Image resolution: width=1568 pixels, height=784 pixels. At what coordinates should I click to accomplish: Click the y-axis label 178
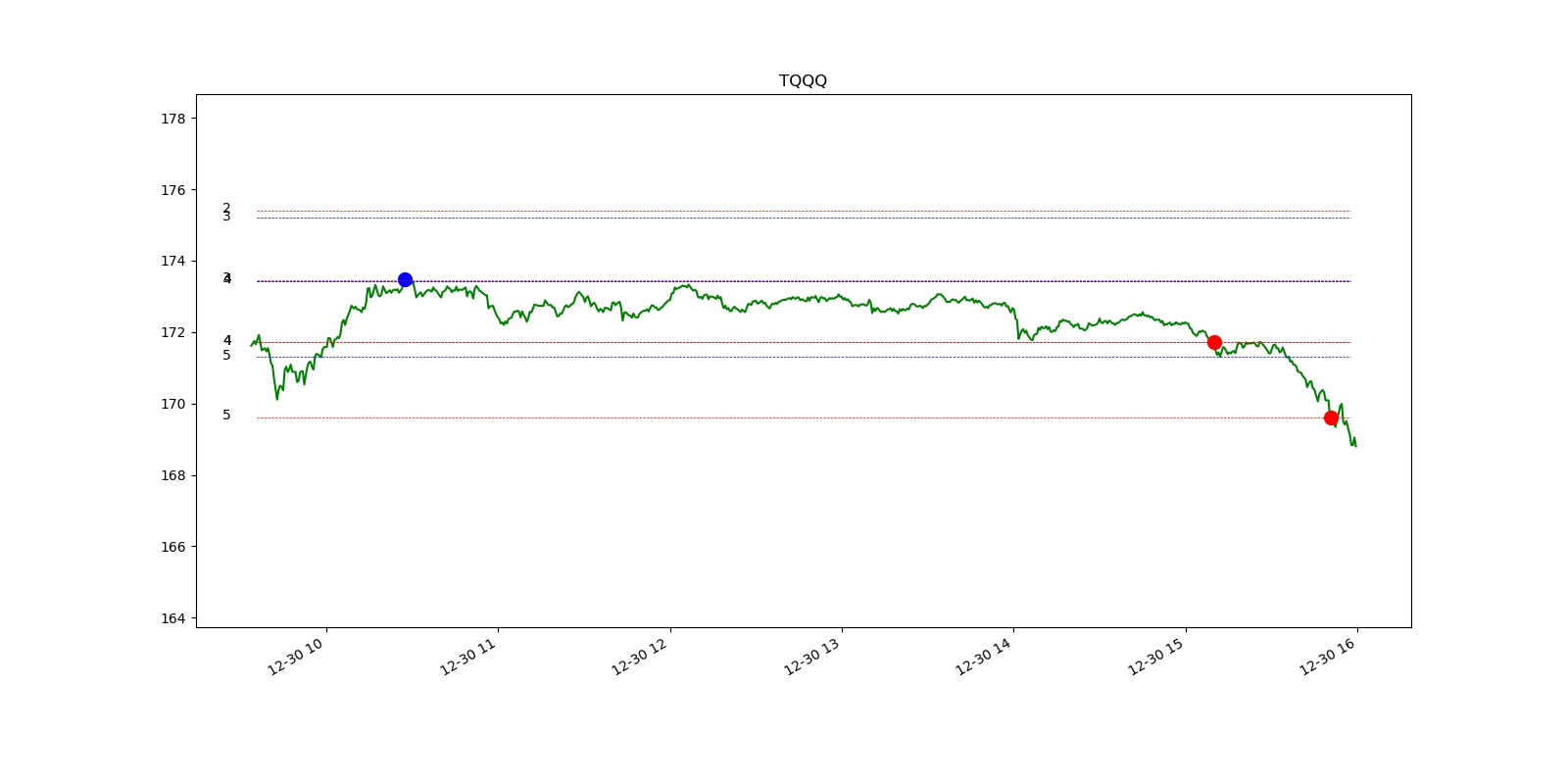[172, 119]
